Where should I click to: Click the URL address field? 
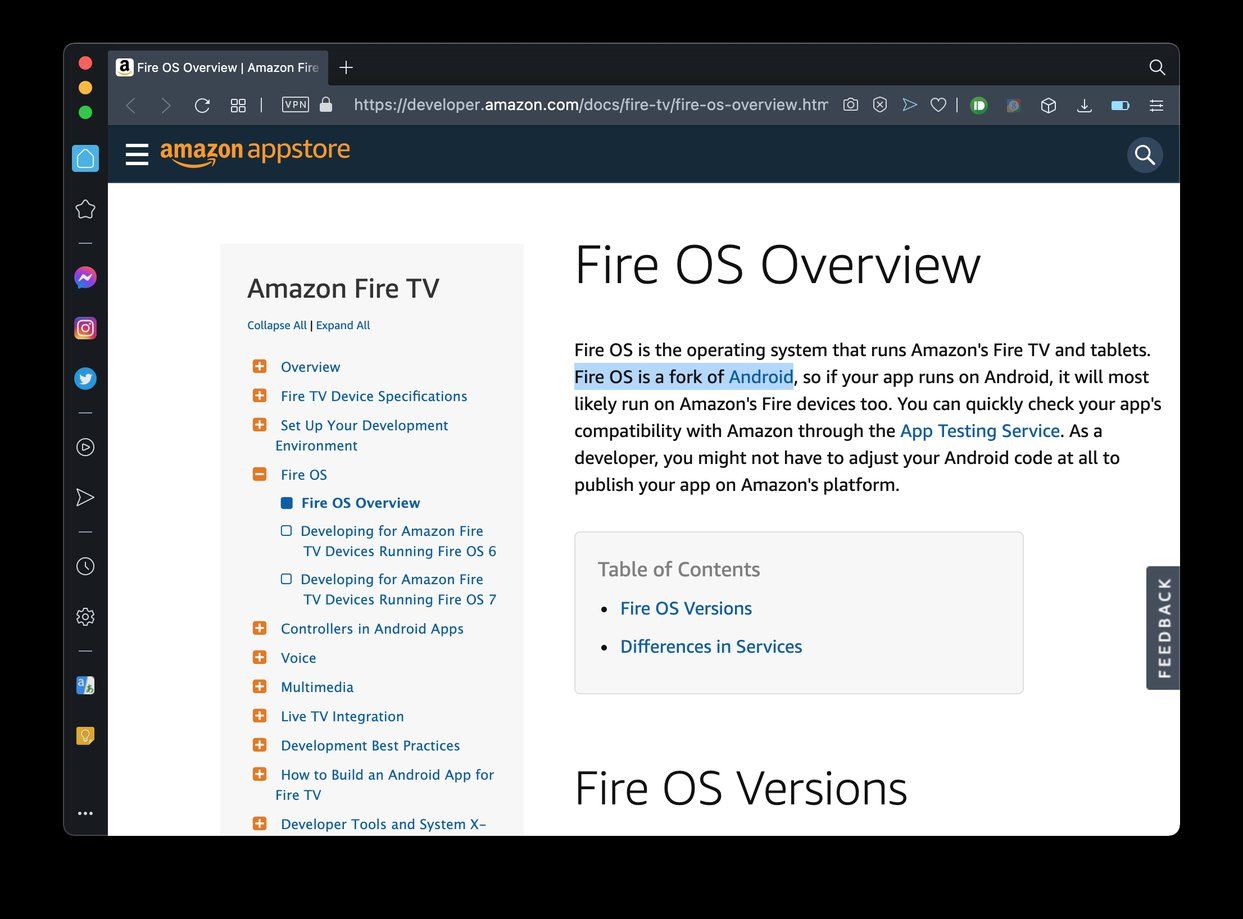point(590,104)
